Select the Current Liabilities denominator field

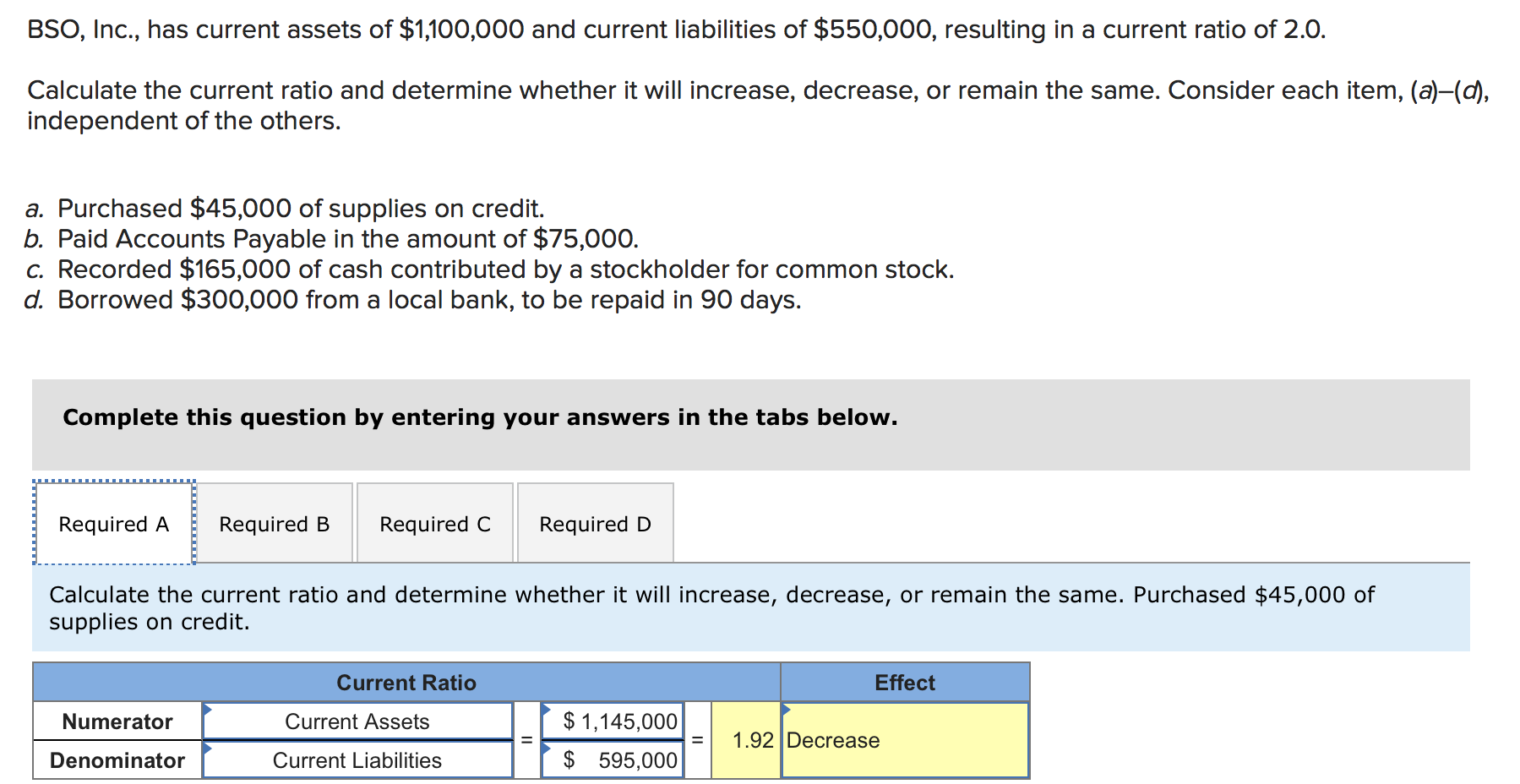coord(357,759)
